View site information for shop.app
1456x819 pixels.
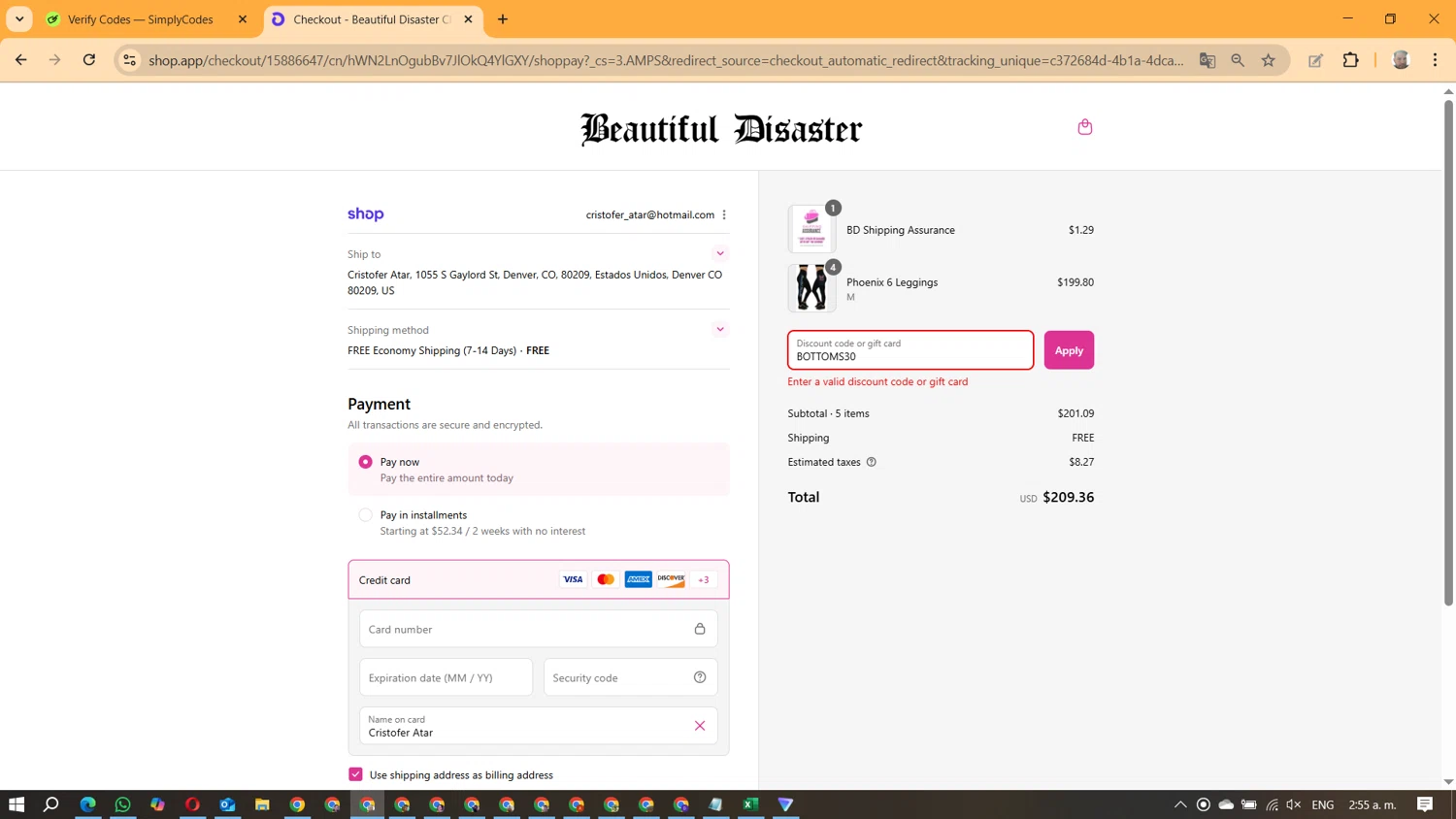coord(129,60)
